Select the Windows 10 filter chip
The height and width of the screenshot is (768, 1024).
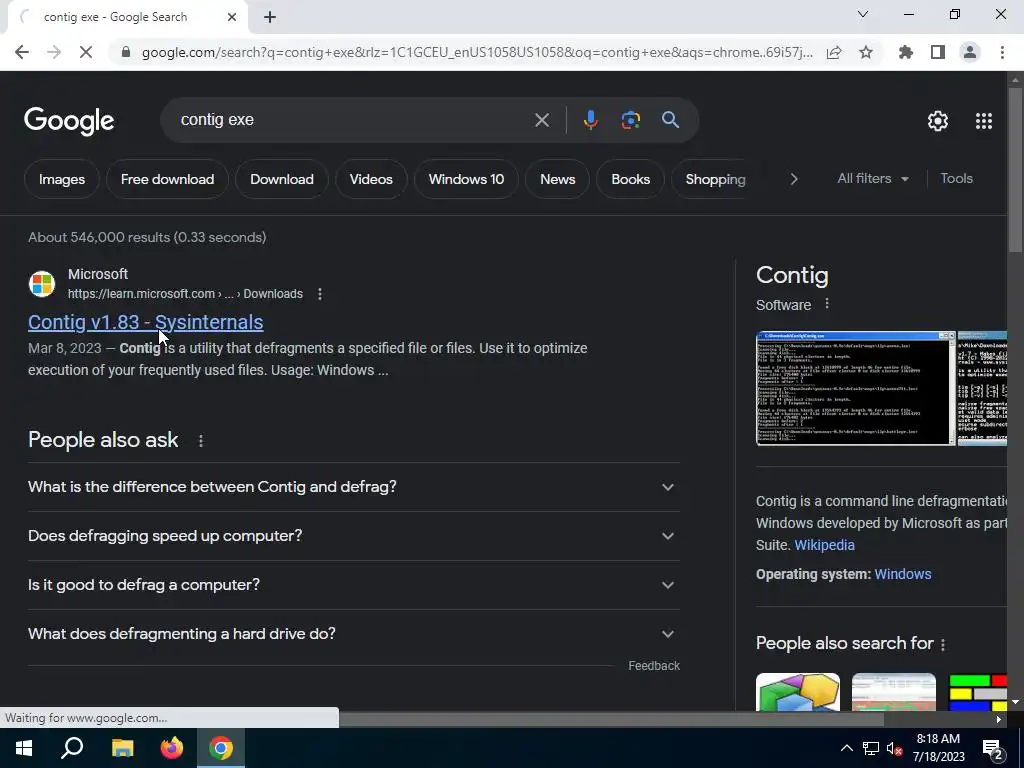coord(466,179)
